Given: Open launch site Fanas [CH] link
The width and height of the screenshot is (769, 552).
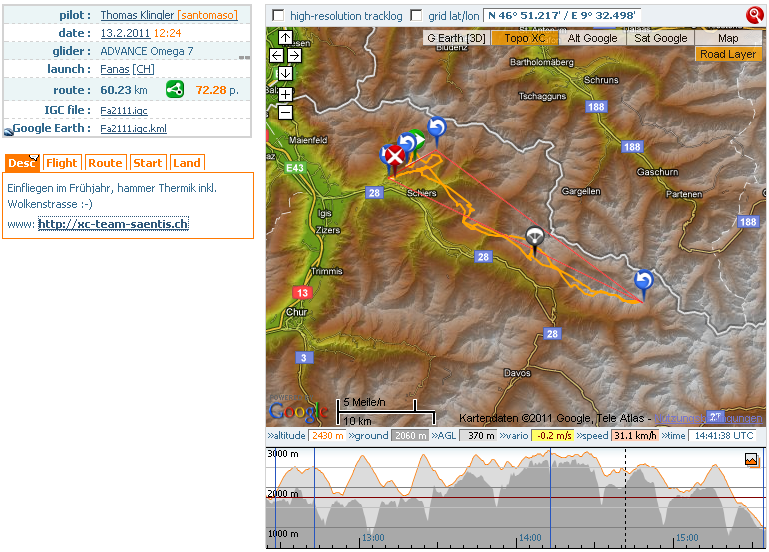Looking at the screenshot, I should point(127,69).
